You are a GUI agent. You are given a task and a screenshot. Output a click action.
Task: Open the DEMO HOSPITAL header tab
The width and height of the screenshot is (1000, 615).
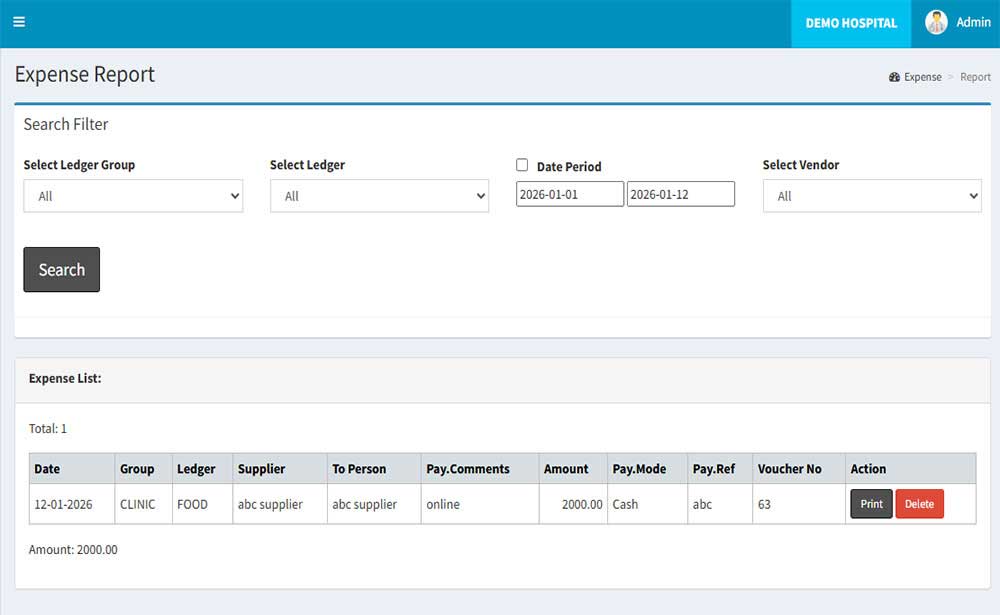[x=851, y=23]
